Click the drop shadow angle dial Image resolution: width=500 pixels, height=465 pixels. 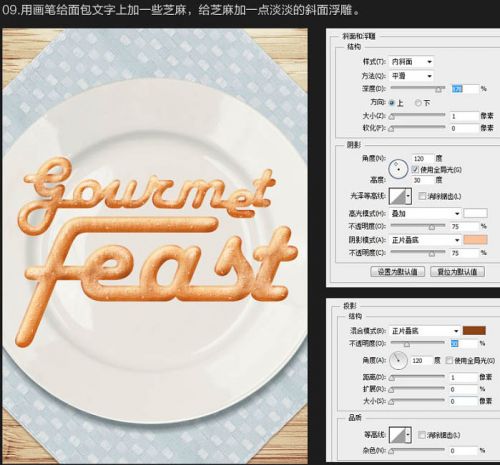(x=398, y=360)
